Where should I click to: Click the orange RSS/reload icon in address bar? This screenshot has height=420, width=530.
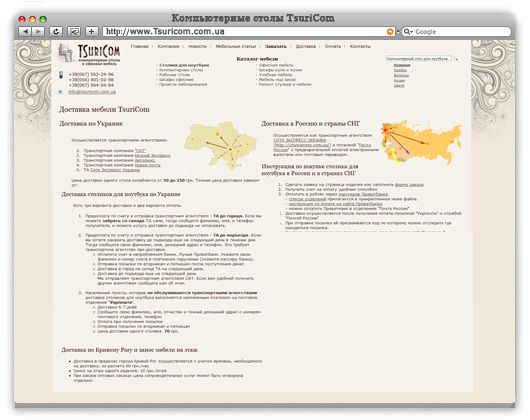(x=390, y=32)
